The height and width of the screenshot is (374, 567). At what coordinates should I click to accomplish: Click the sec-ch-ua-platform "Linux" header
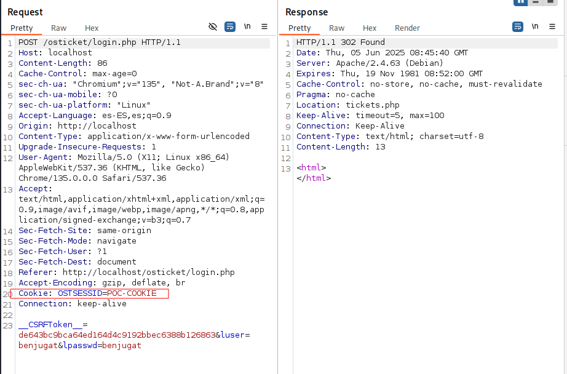[x=85, y=105]
